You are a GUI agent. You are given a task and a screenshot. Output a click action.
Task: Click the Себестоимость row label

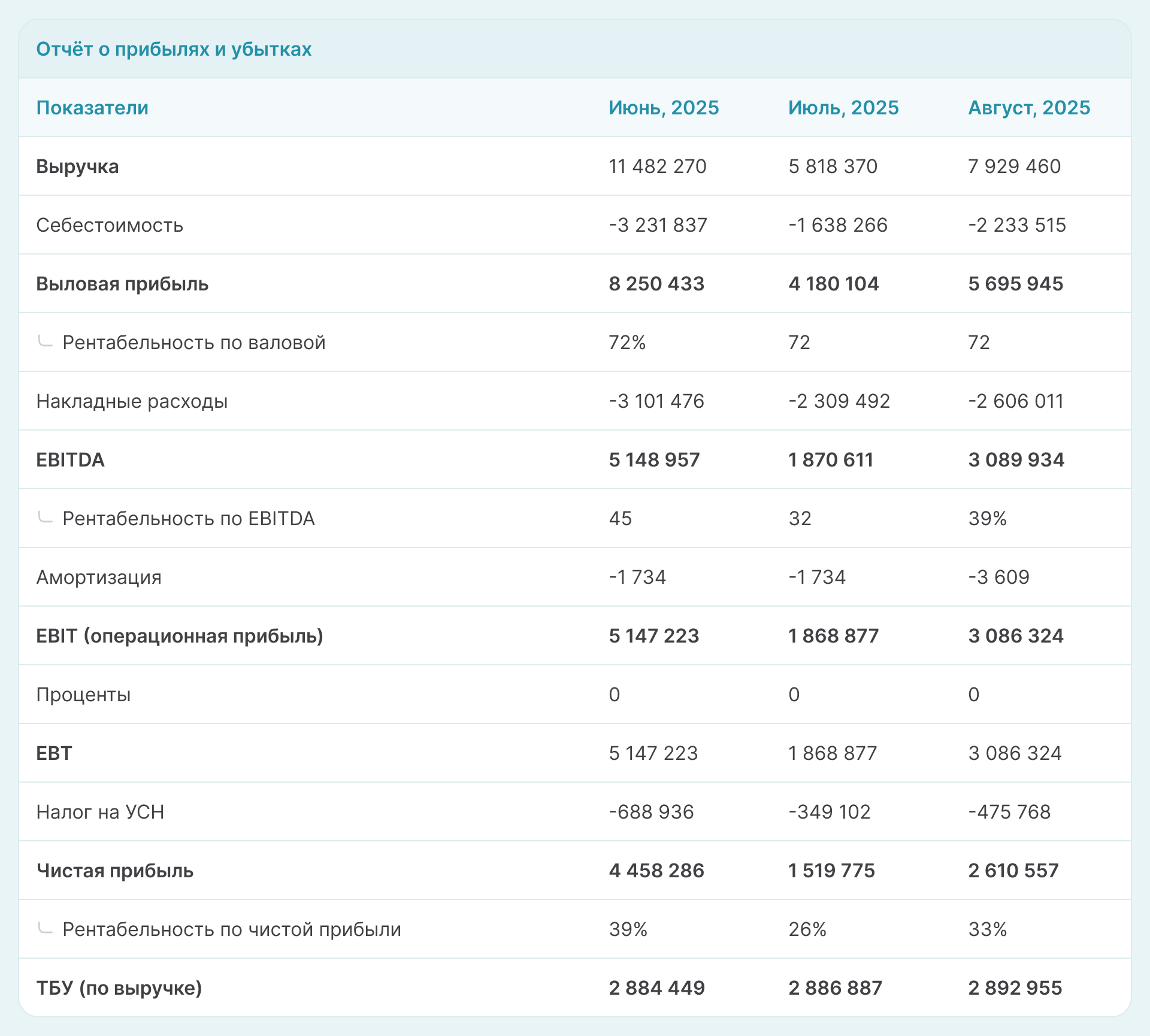110,225
